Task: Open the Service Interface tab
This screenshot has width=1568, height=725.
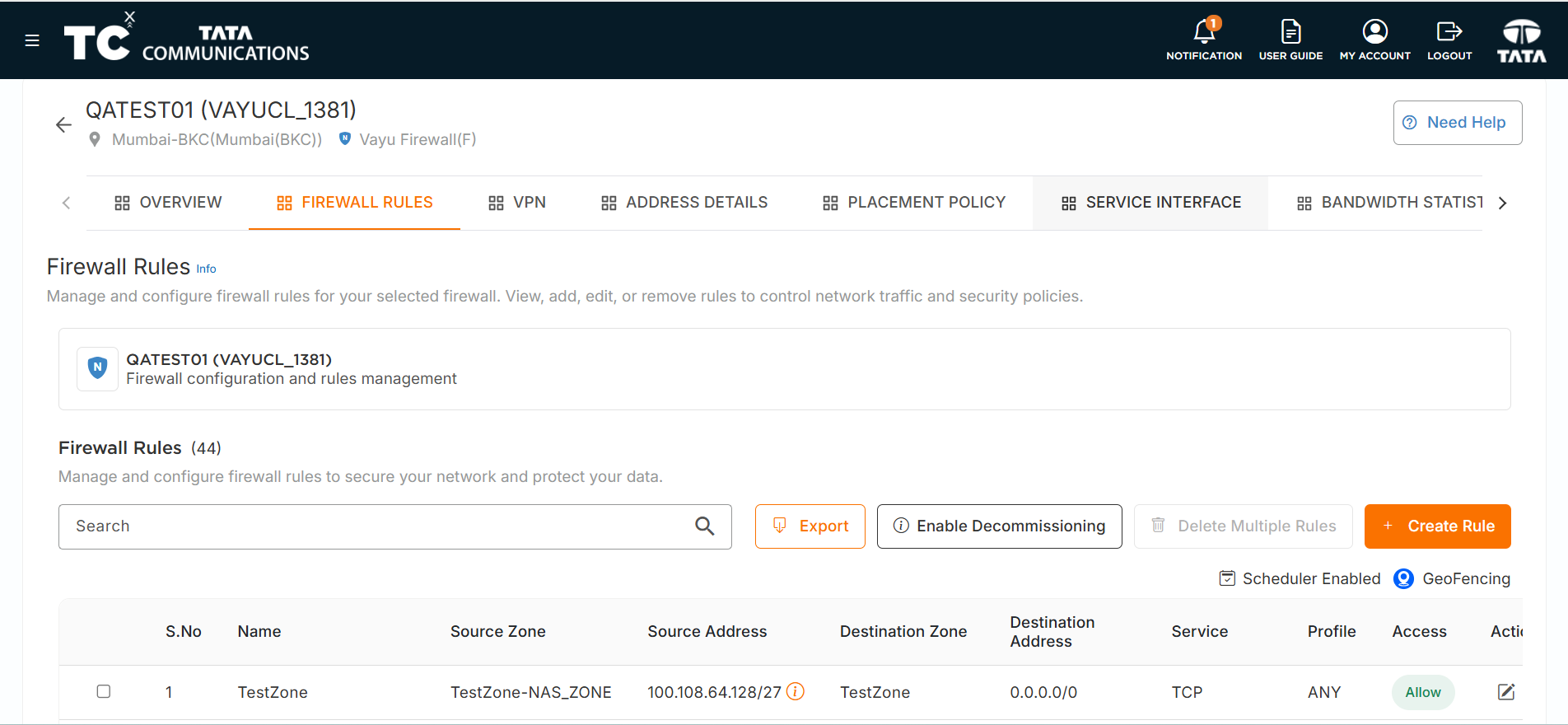Action: [1150, 203]
